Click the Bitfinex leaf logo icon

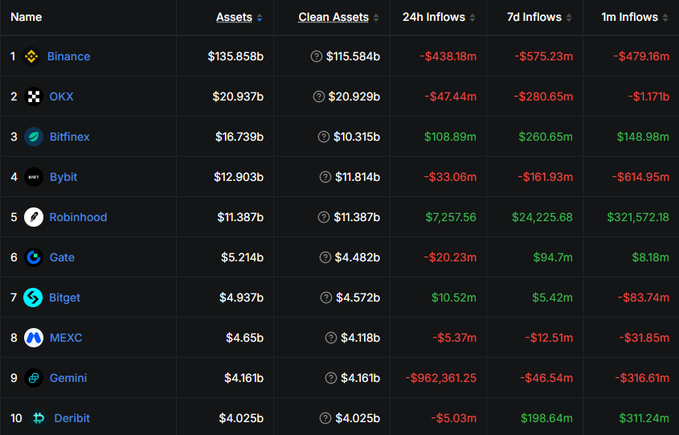(x=33, y=137)
